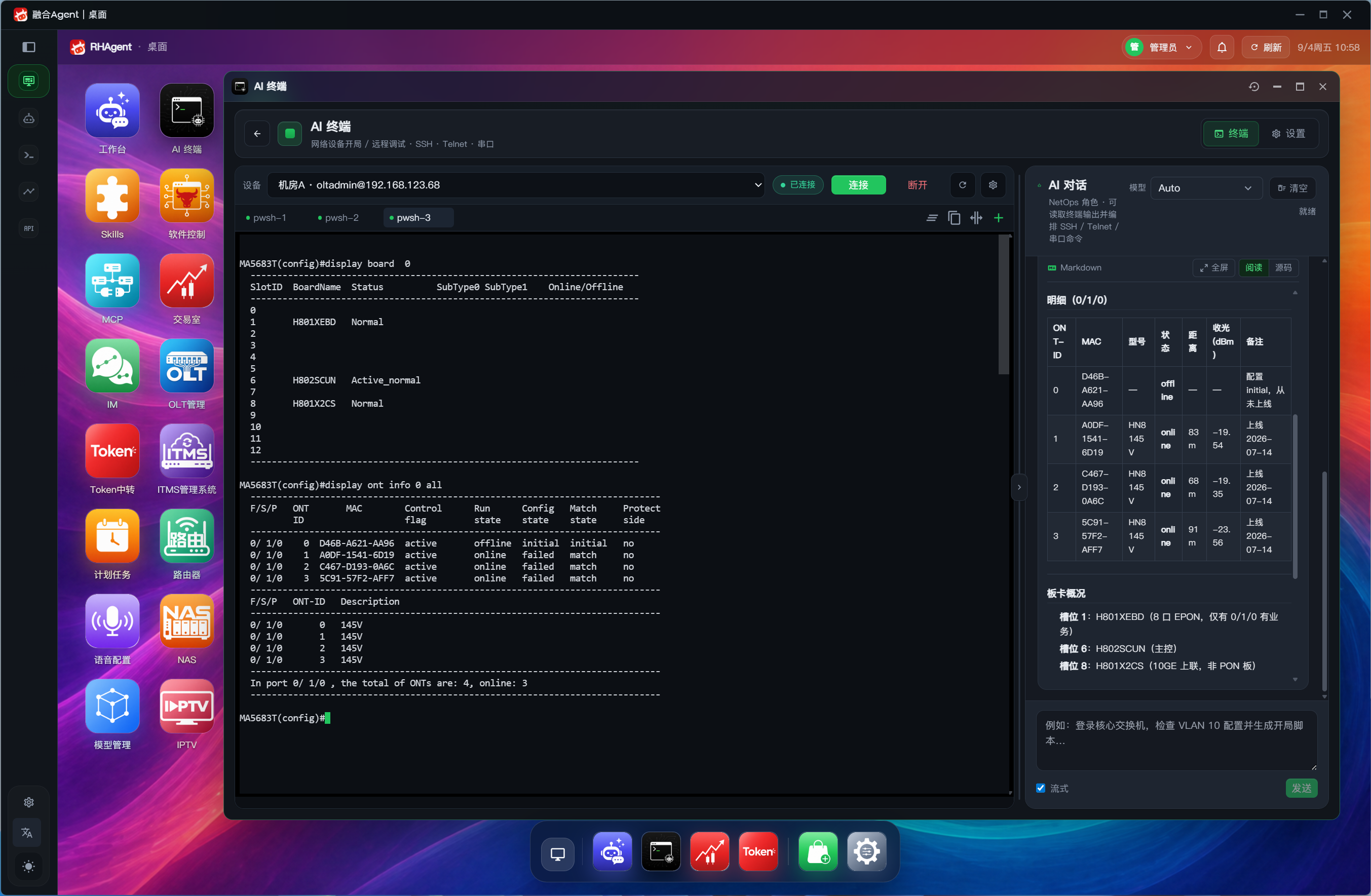Open the NAS app
The image size is (1371, 896).
[x=186, y=621]
